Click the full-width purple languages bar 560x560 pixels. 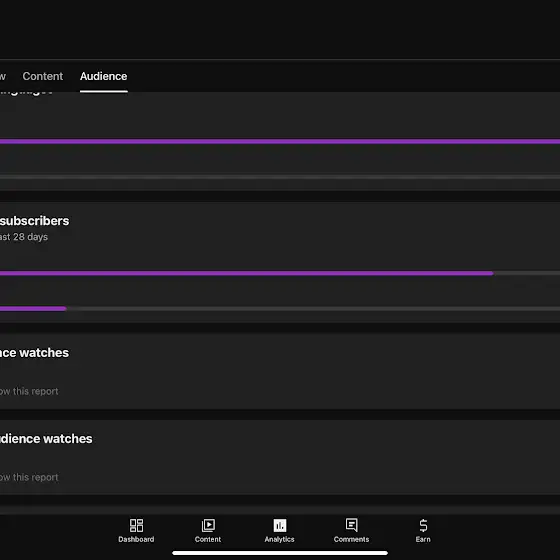280,141
